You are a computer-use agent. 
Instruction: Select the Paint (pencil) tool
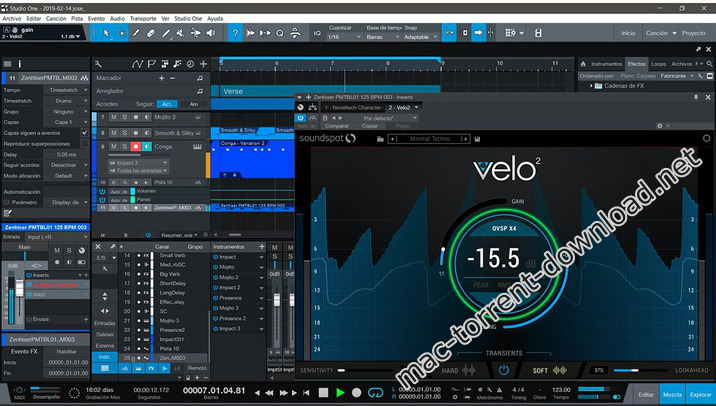tap(166, 33)
